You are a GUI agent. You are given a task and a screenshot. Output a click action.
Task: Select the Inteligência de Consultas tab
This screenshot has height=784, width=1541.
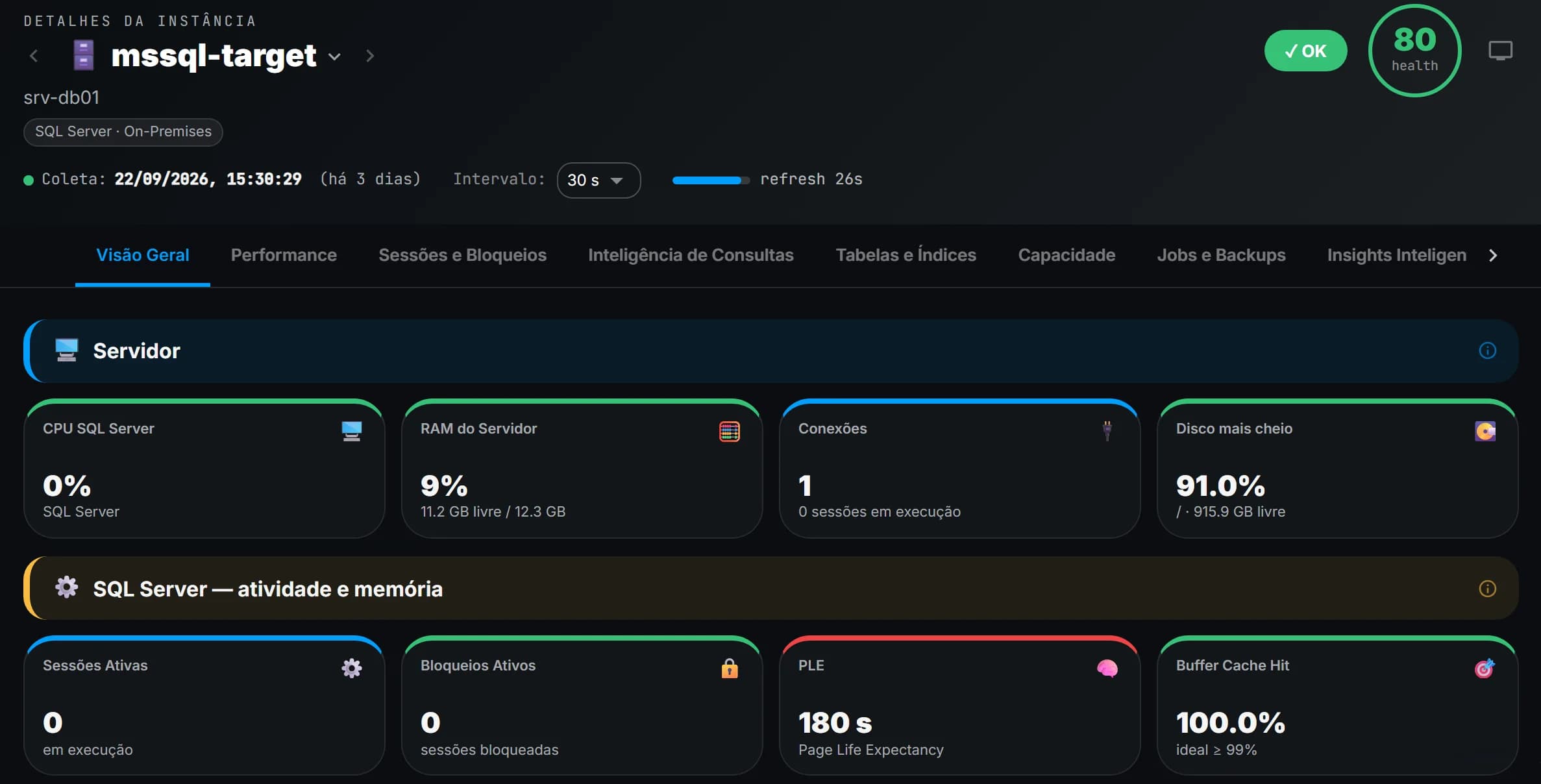691,255
